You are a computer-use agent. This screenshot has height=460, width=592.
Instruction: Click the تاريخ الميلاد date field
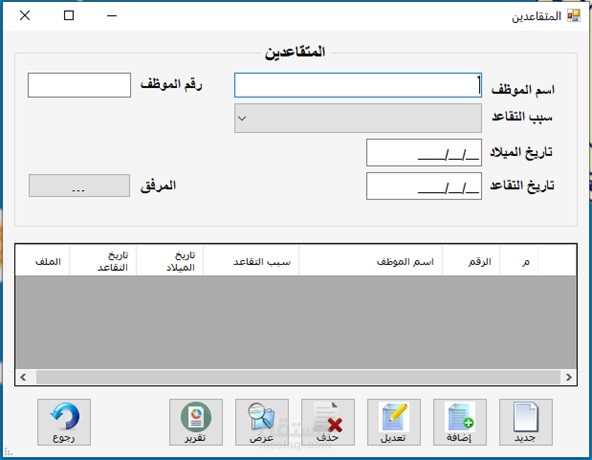click(x=424, y=153)
